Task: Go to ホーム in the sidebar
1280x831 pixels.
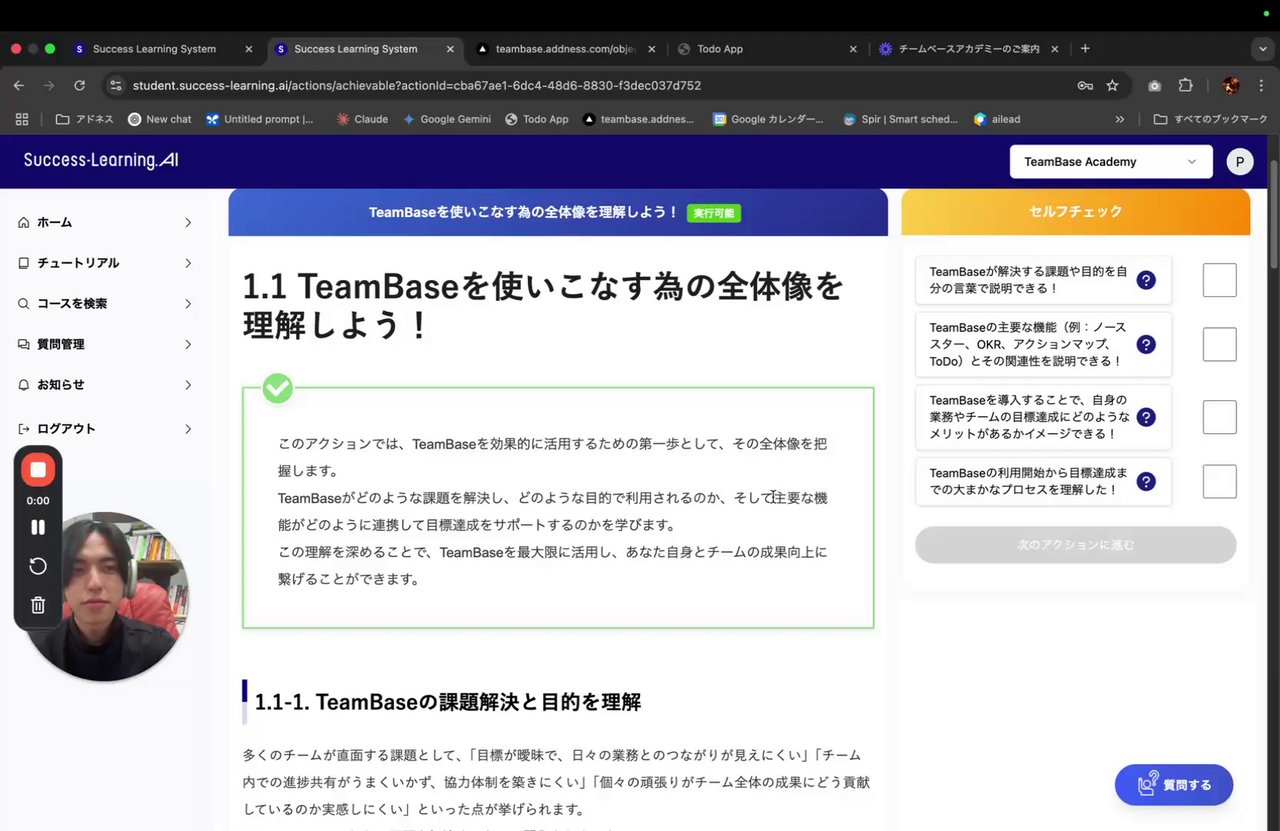Action: [54, 222]
